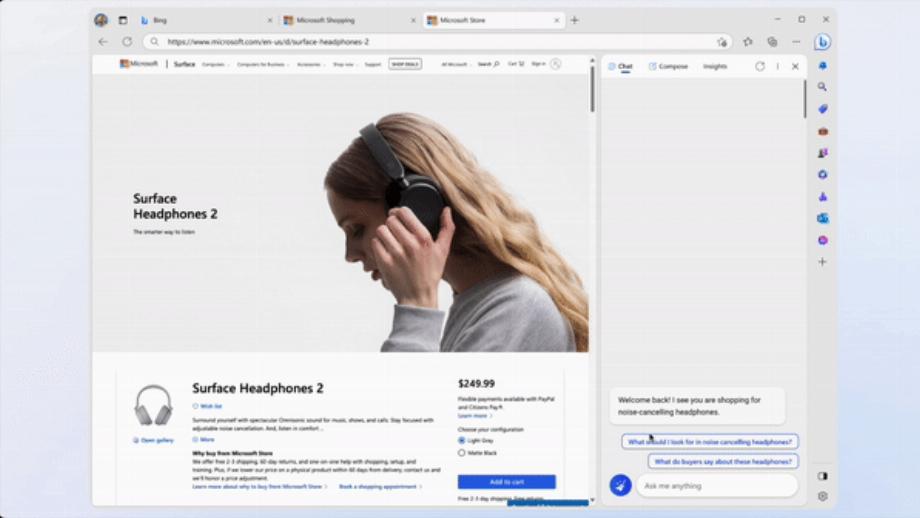
Task: Open the Microsoft 365 icon in sidebar
Action: tap(823, 174)
